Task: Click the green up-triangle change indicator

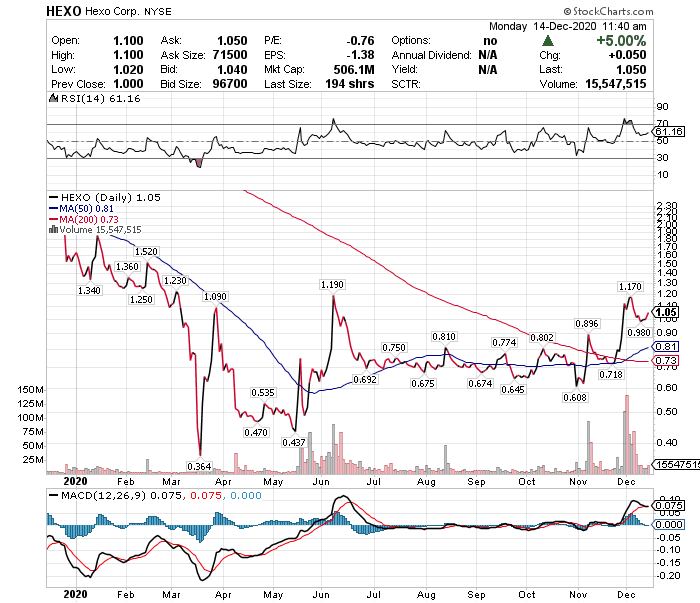Action: [x=548, y=41]
